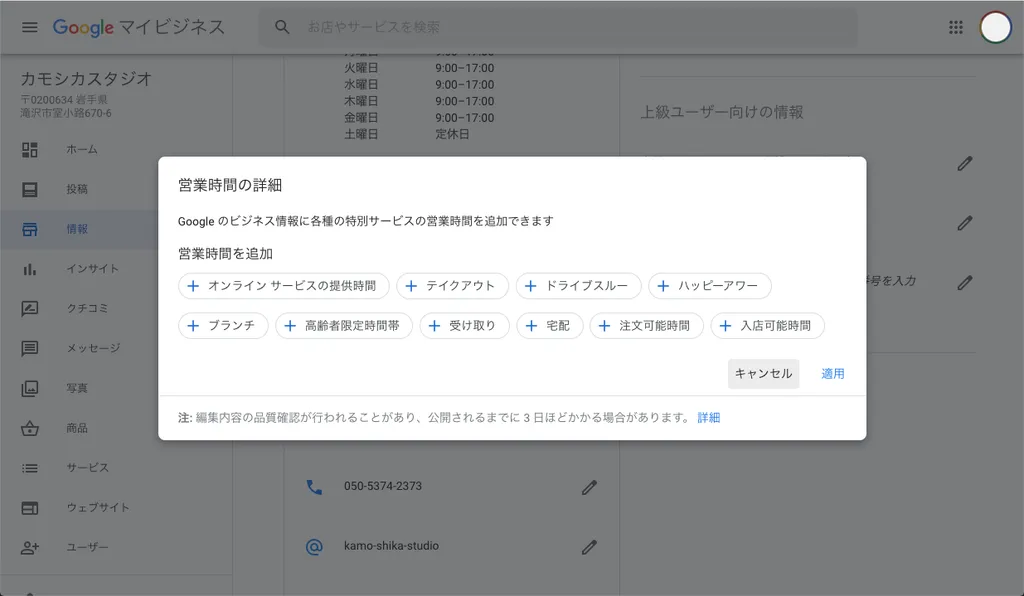
Task: Open 商品 in the sidebar
Action: (76, 428)
